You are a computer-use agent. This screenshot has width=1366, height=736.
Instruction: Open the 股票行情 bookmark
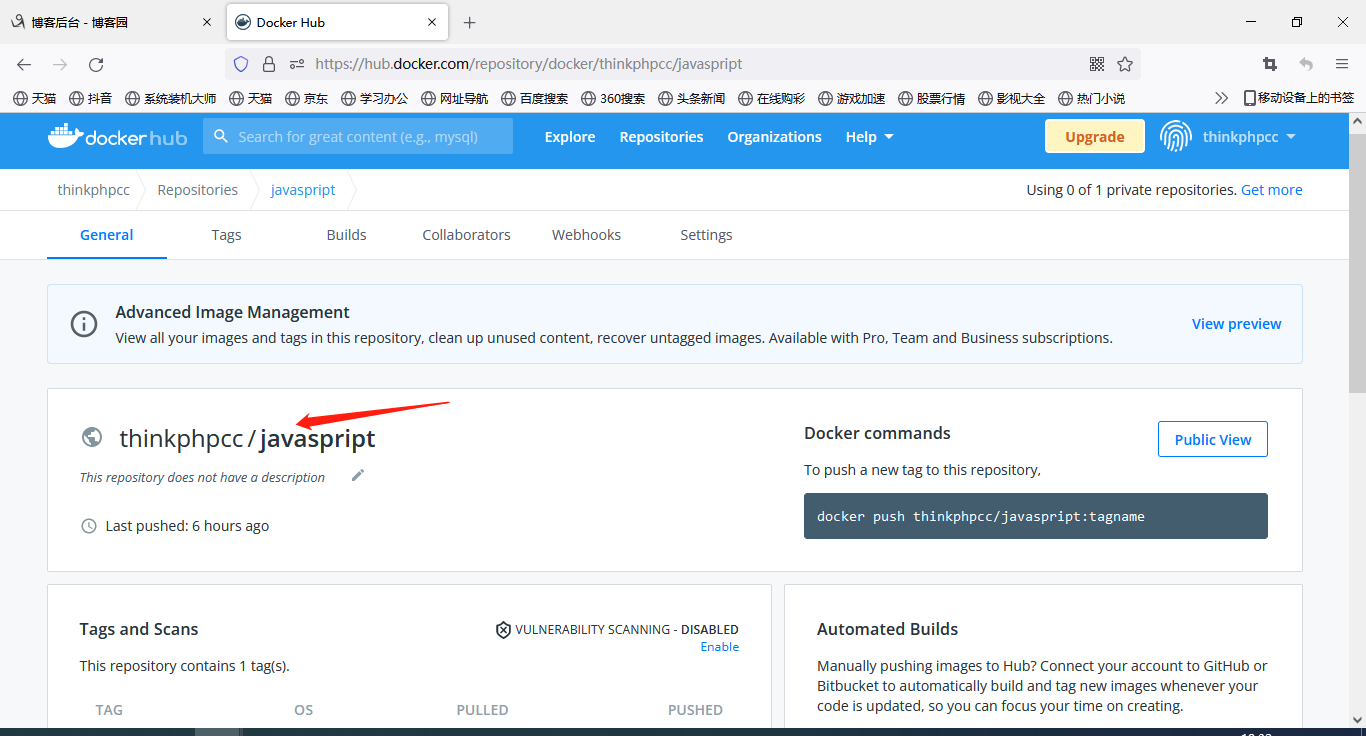click(932, 98)
